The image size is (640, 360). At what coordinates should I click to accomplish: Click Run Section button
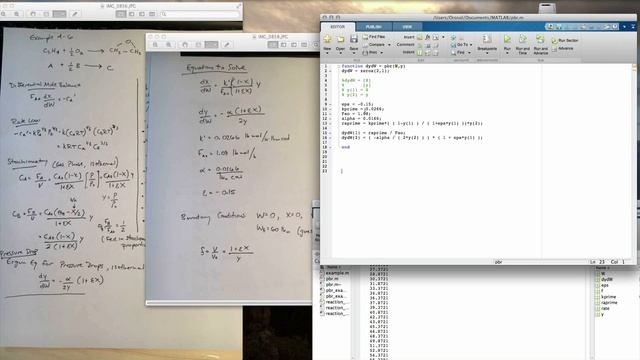pyautogui.click(x=565, y=40)
